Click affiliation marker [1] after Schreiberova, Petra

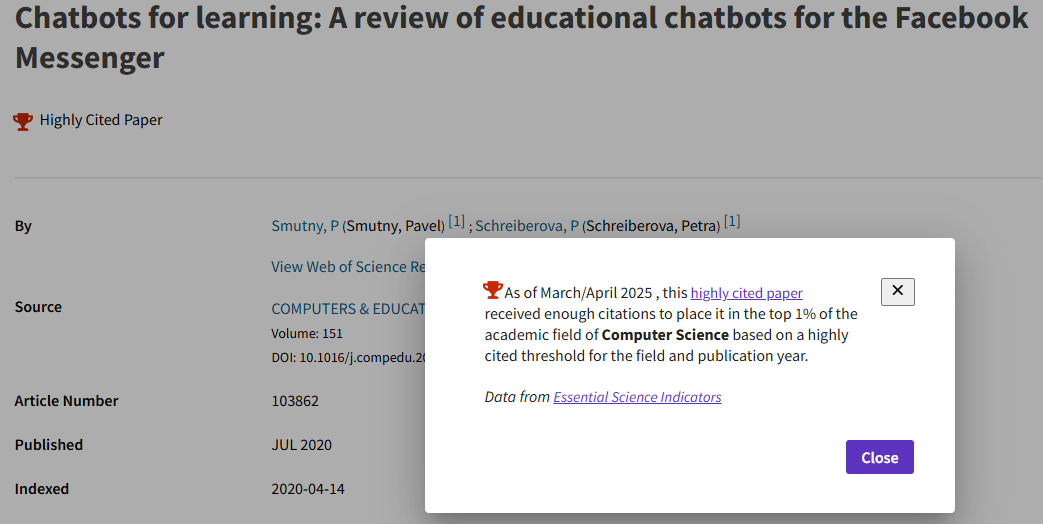click(x=732, y=221)
